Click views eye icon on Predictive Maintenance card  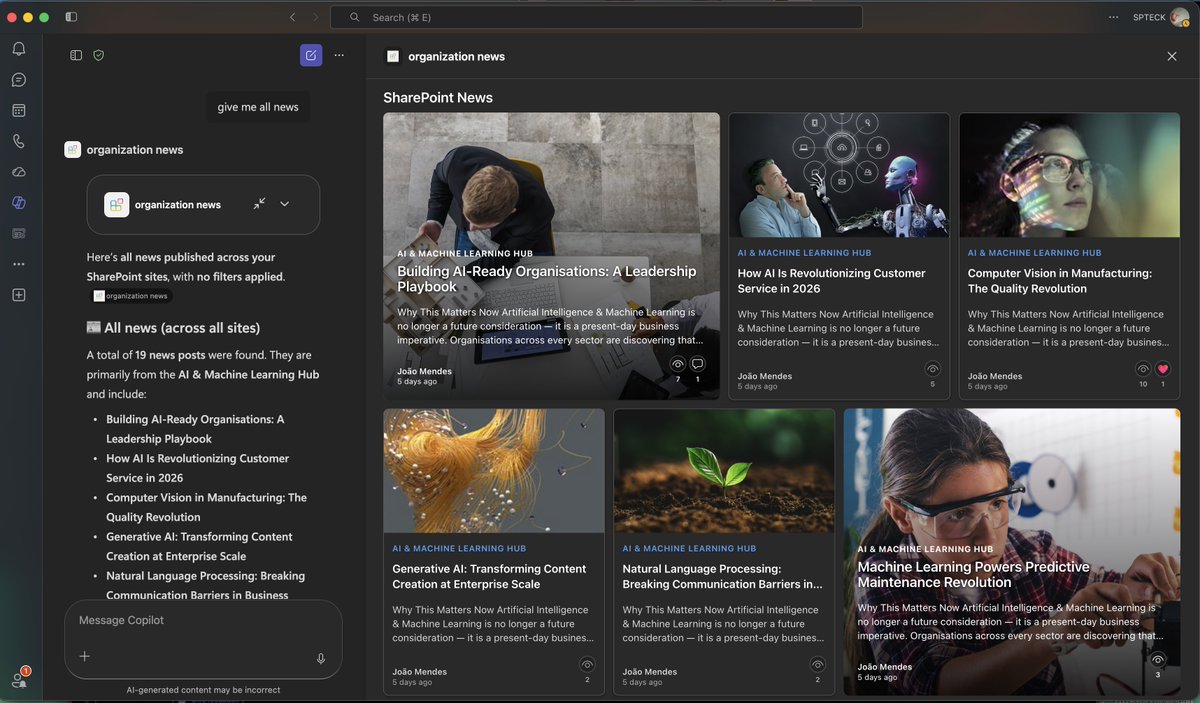pyautogui.click(x=1158, y=660)
